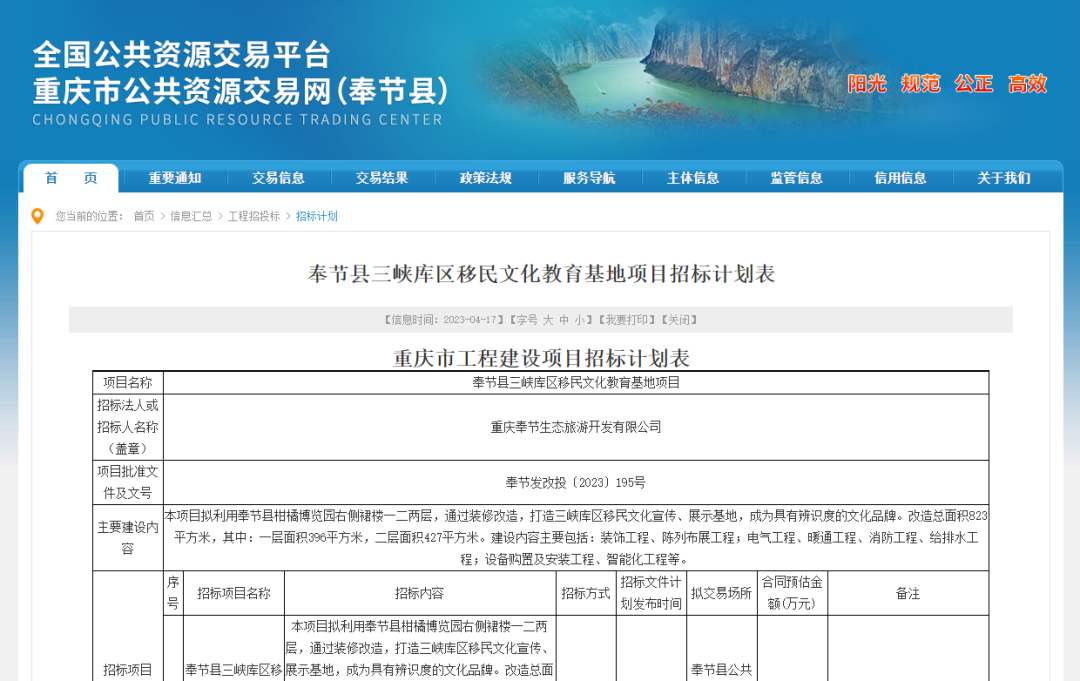This screenshot has width=1080, height=681.
Task: Set font size to 小
Action: [580, 319]
